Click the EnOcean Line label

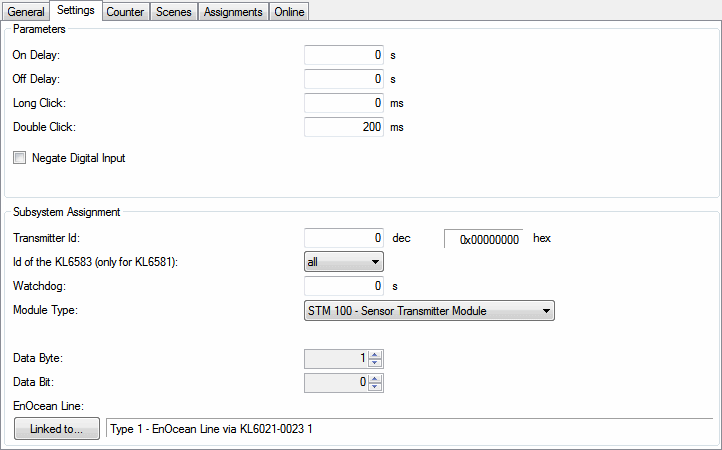(x=48, y=406)
